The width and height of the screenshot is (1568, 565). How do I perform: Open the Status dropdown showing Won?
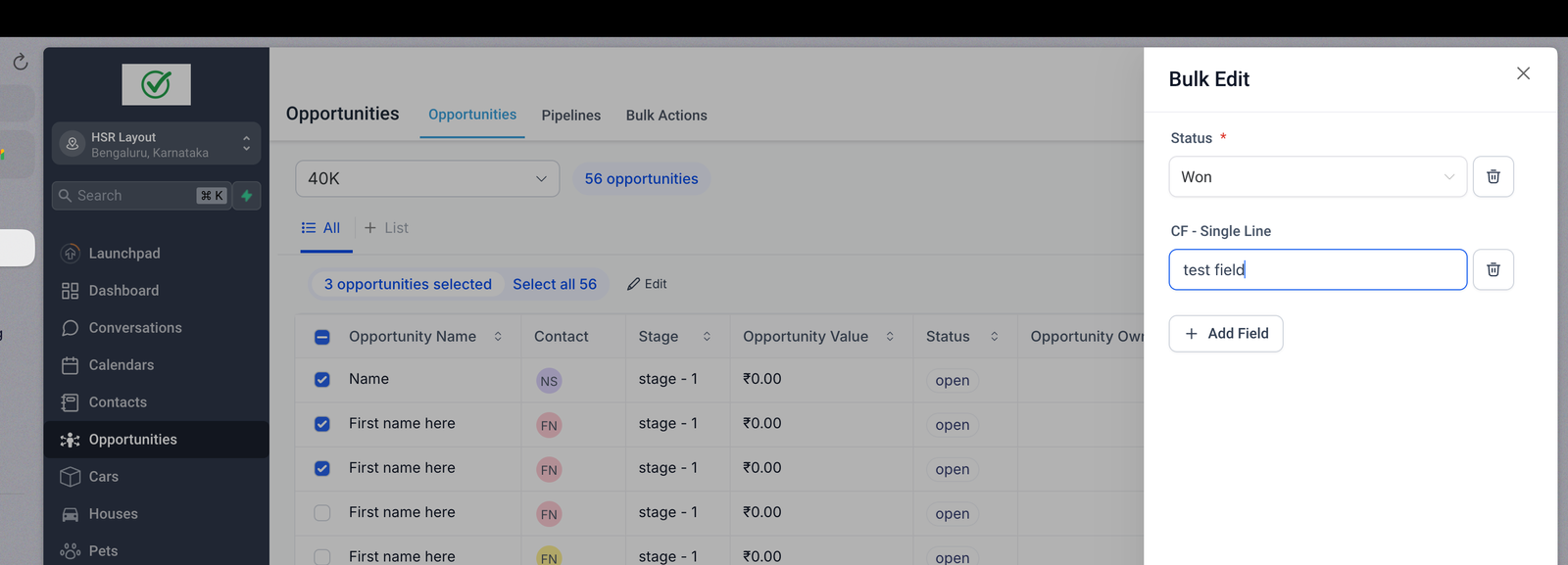coord(1317,177)
